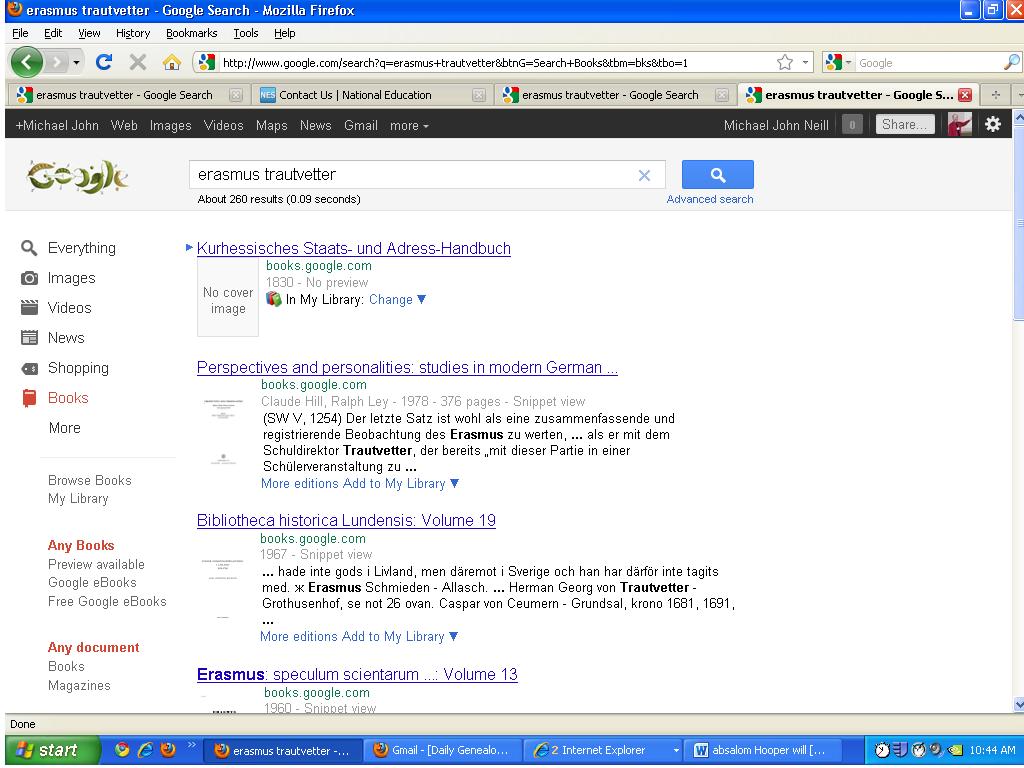Add Bibliotheca historica Lundensis to My Library
Viewport: 1024px width, 768px height.
tap(400, 637)
